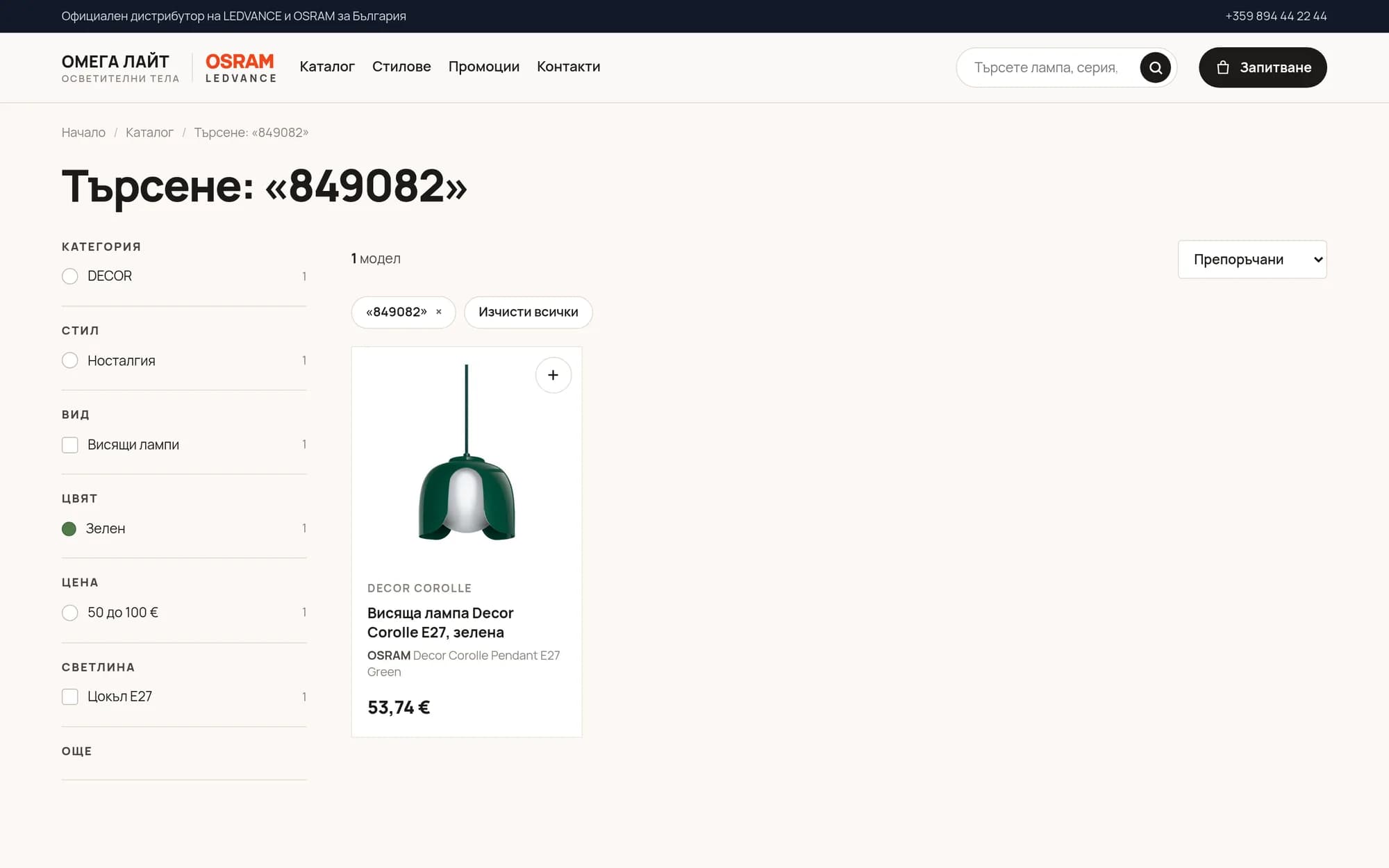Remove the «849082» search filter chip

point(439,312)
